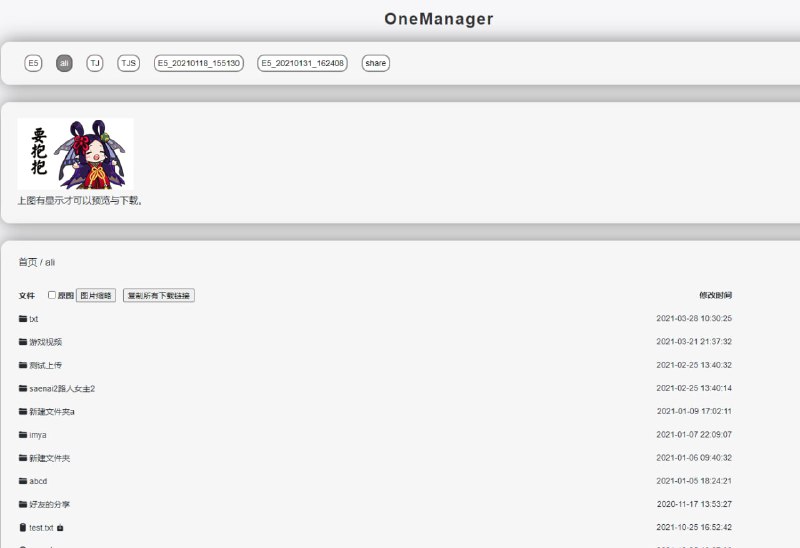The height and width of the screenshot is (548, 800).
Task: Click the folder icon beside imya
Action: pyautogui.click(x=23, y=435)
